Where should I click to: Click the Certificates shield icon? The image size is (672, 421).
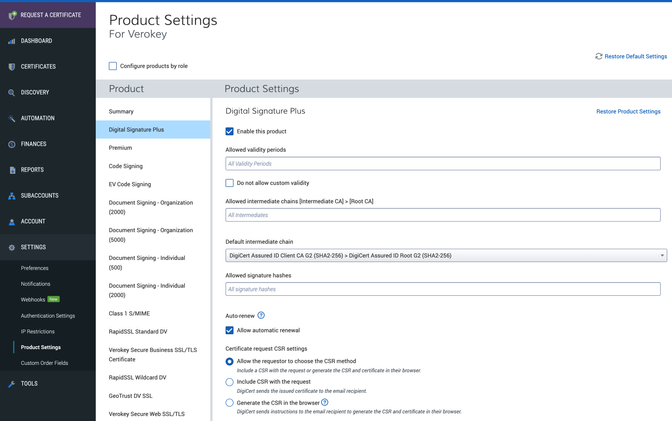[x=12, y=67]
